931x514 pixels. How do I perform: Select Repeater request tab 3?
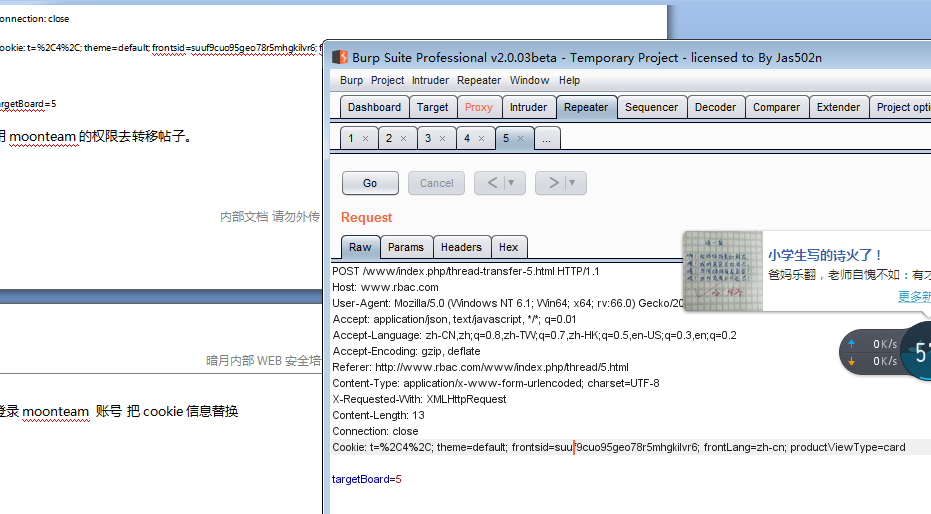click(x=428, y=138)
